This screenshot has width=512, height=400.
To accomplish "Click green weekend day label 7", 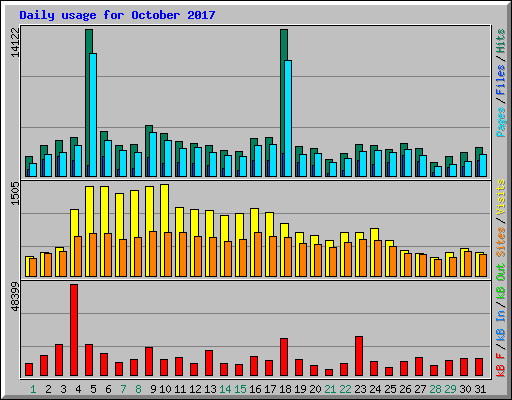I will tap(123, 389).
